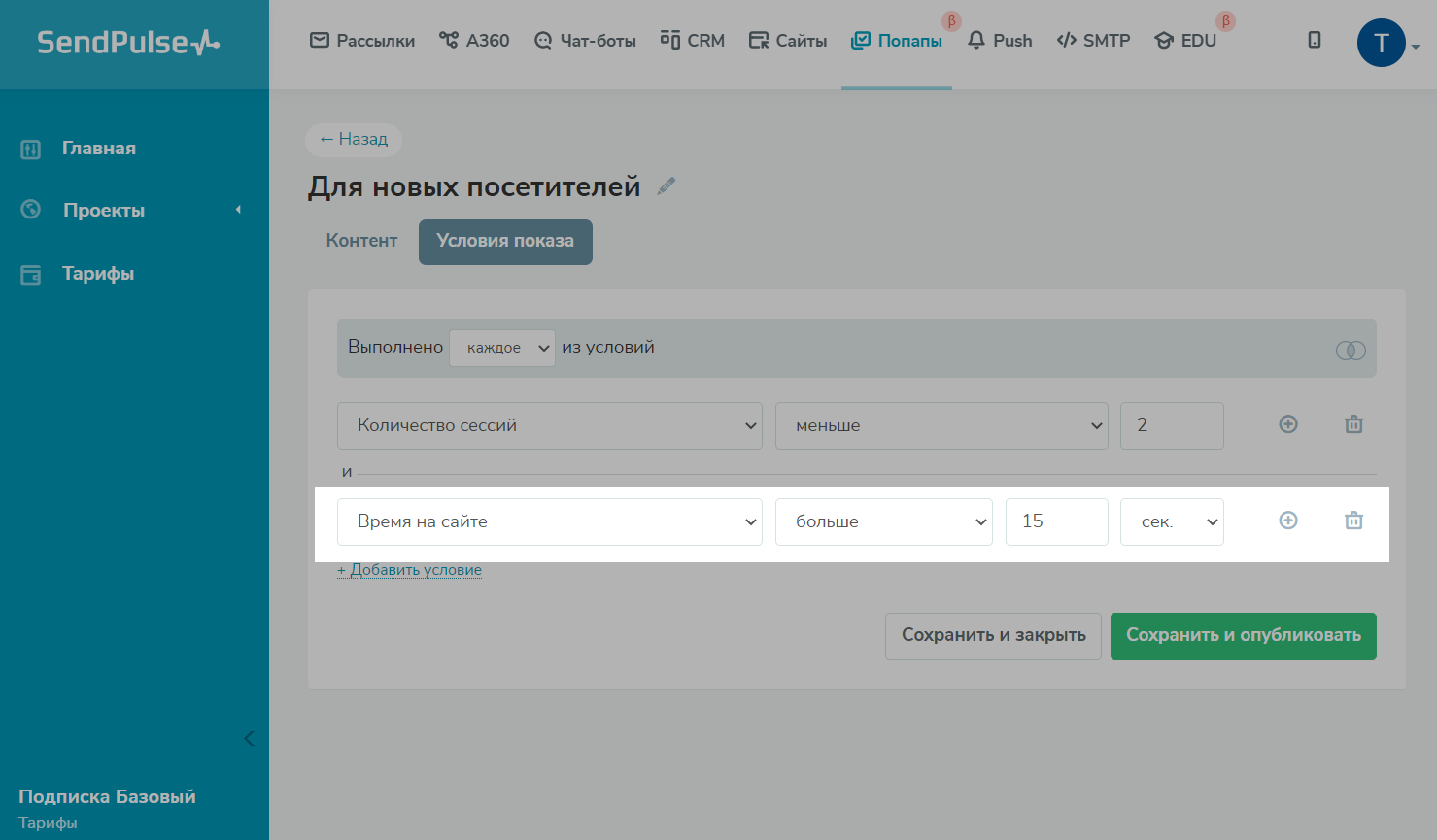Expand the 'больше' comparison dropdown
Image resolution: width=1437 pixels, height=840 pixels.
coord(883,521)
